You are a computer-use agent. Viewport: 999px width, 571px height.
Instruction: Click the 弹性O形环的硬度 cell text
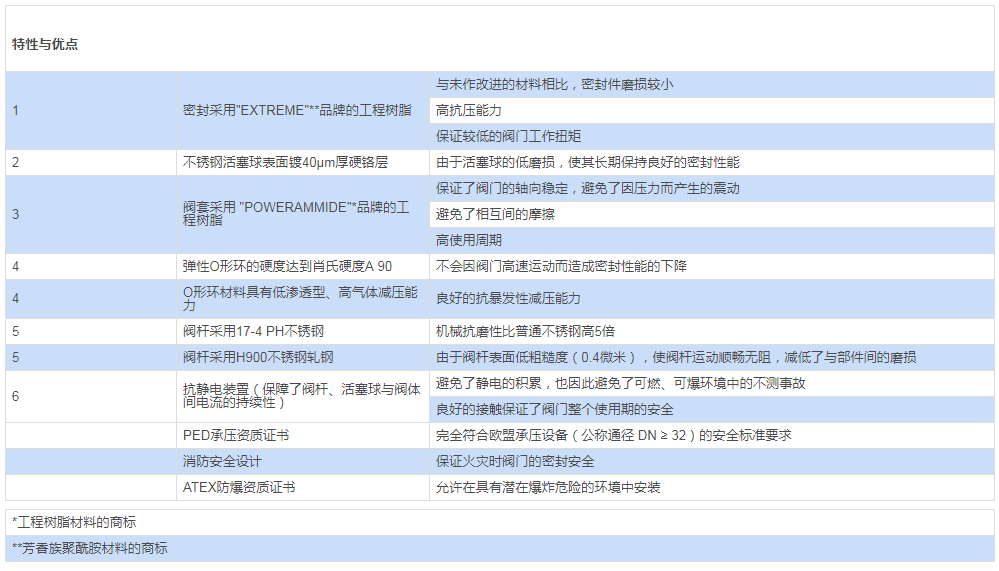pyautogui.click(x=287, y=266)
